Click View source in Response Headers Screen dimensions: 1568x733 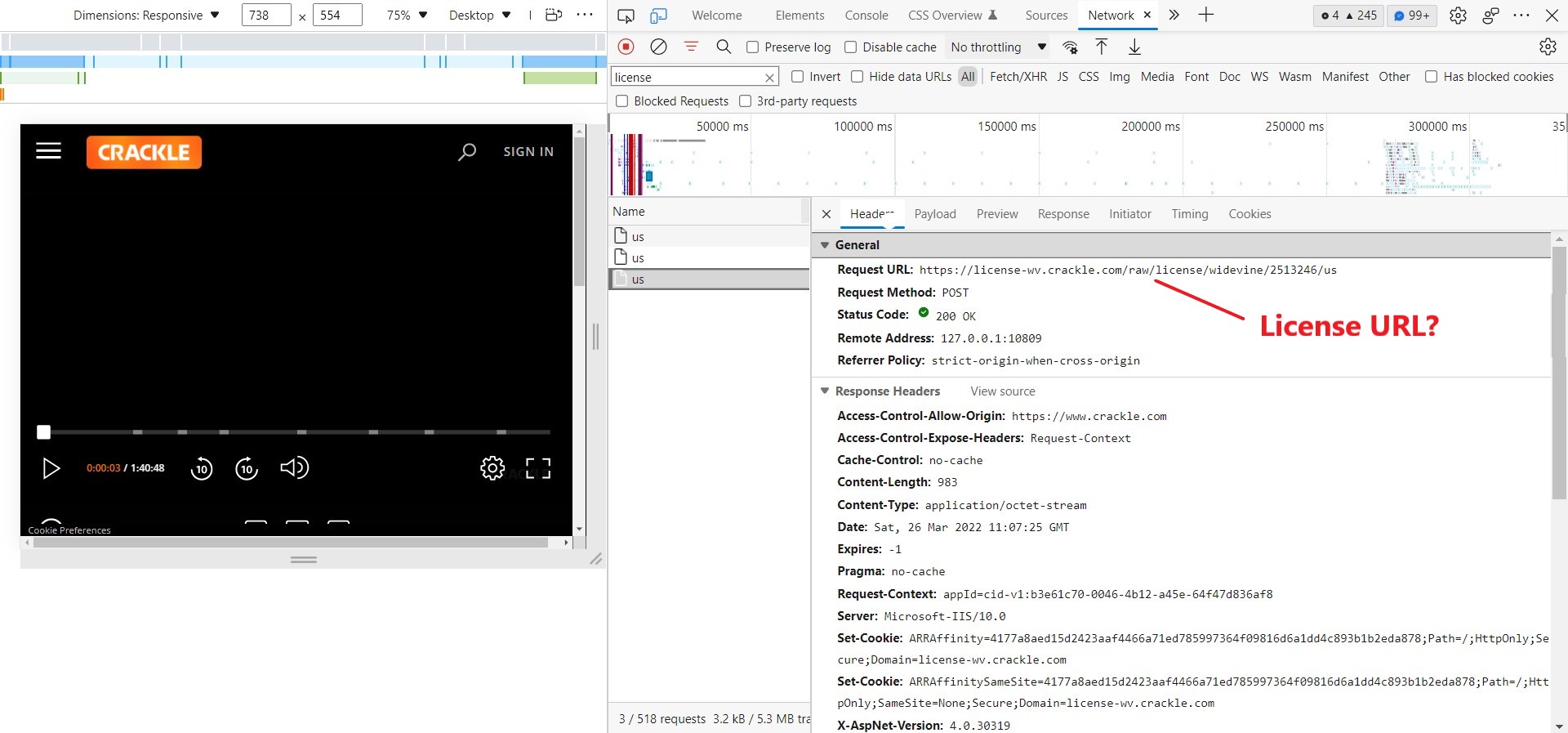pos(1002,391)
